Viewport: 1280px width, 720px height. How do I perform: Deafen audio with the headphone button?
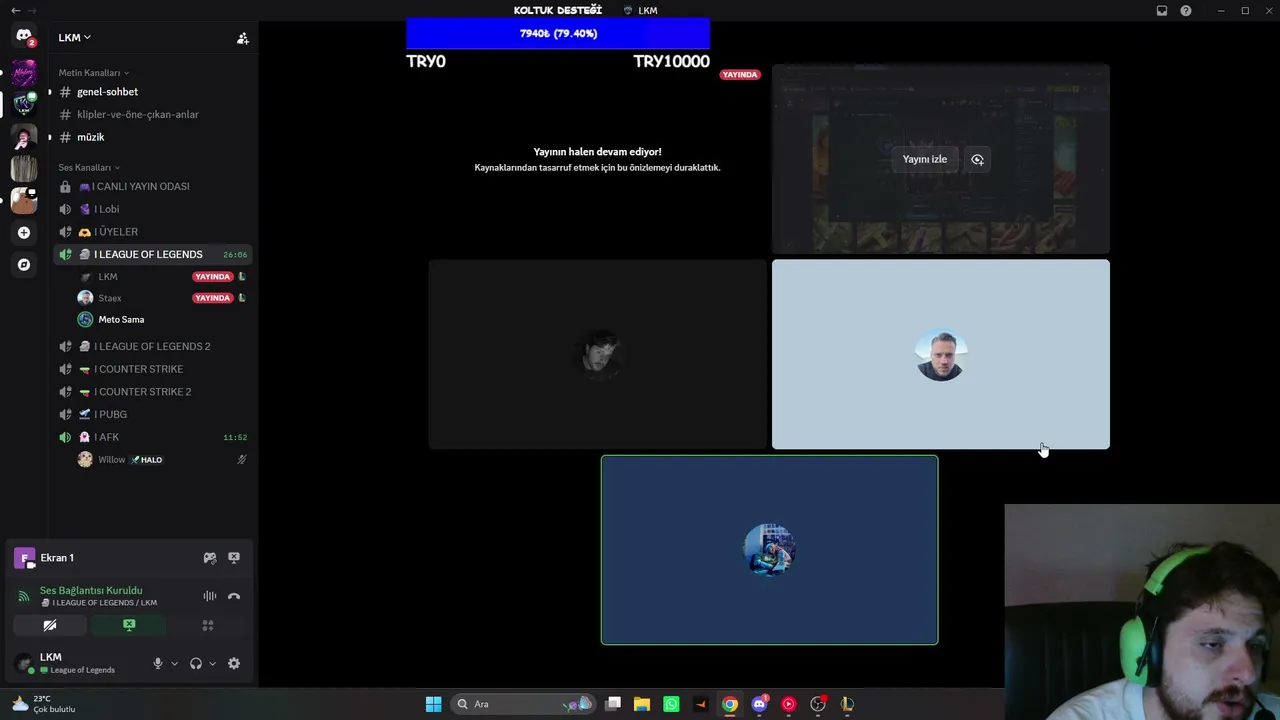click(196, 663)
